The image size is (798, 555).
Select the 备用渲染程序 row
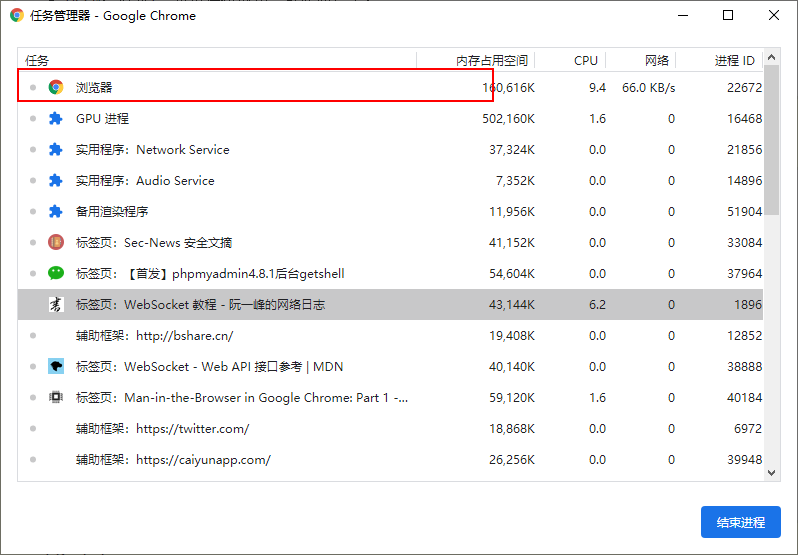pyautogui.click(x=390, y=212)
